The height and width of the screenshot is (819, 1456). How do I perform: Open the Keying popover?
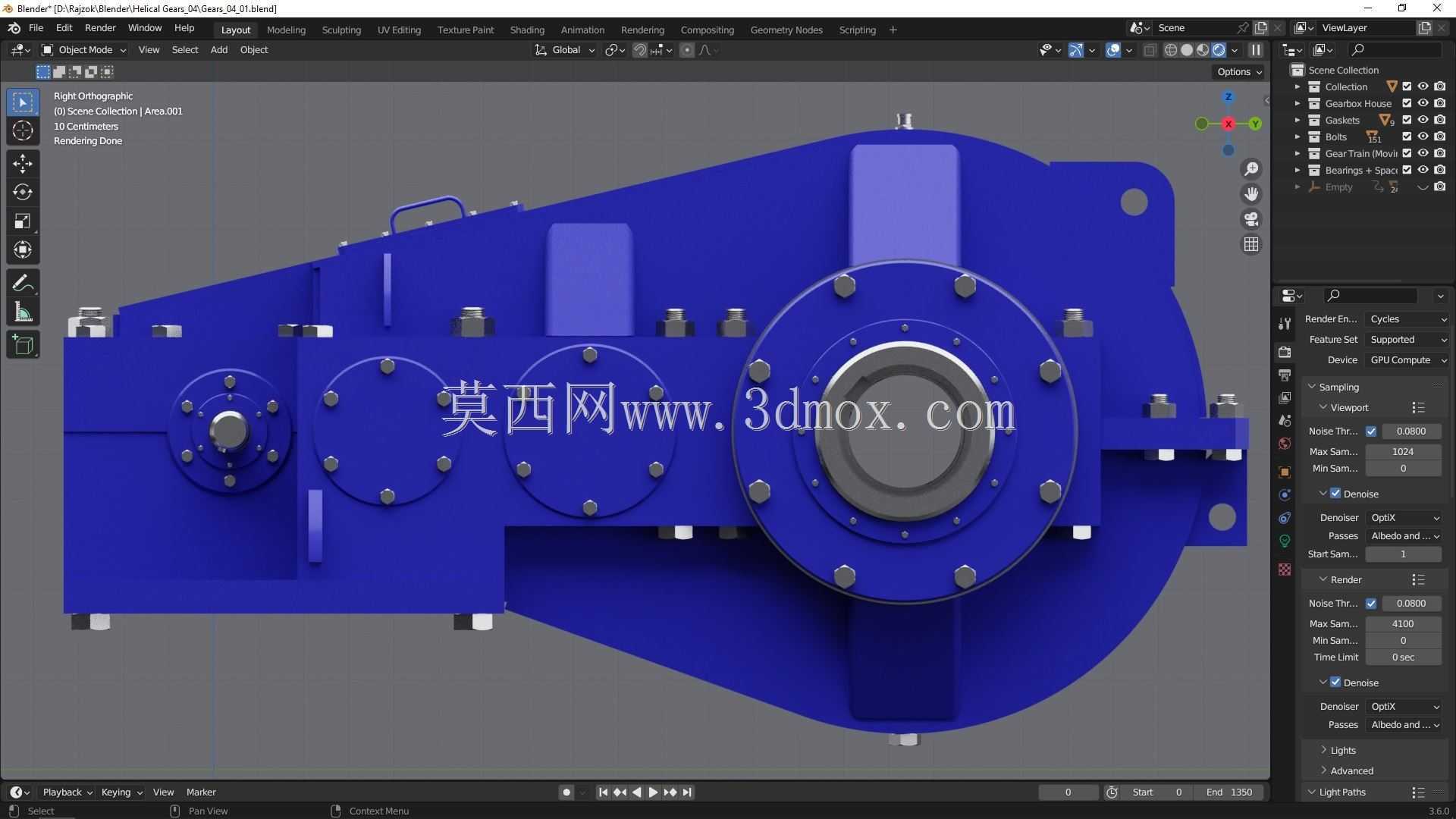tap(121, 792)
